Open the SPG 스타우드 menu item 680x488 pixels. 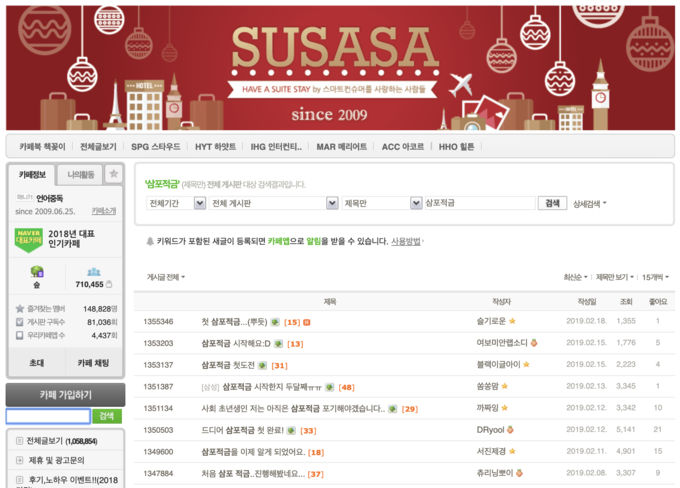(x=155, y=146)
